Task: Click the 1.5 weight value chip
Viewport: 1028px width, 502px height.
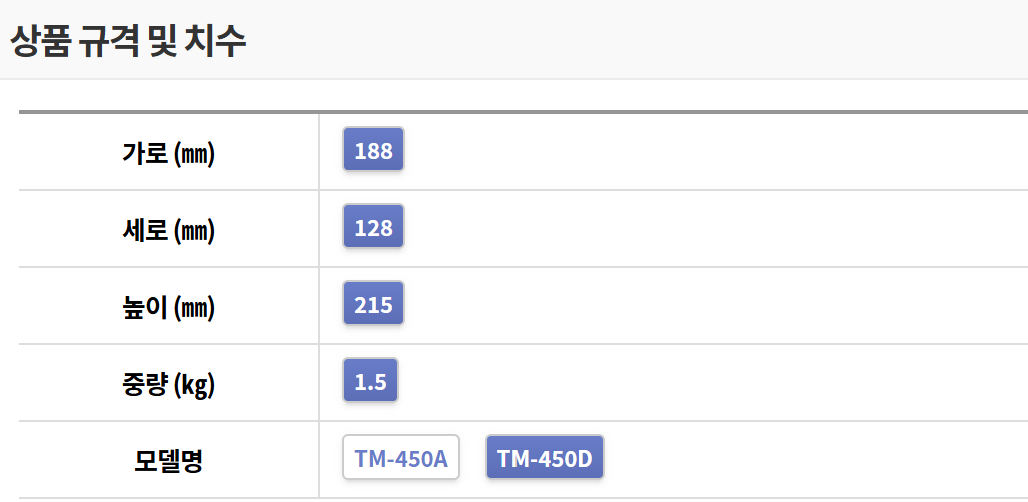Action: tap(370, 382)
